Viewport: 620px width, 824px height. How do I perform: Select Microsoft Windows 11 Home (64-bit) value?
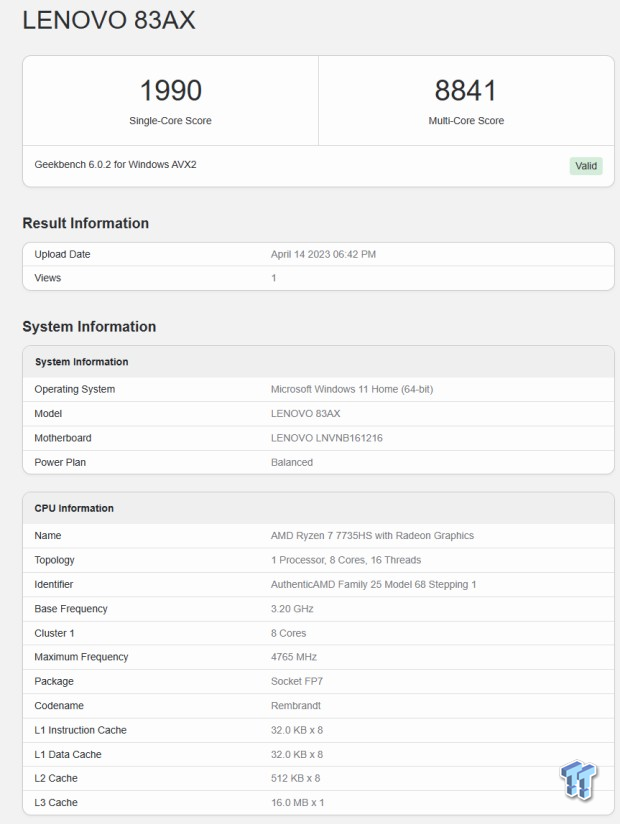tap(352, 389)
